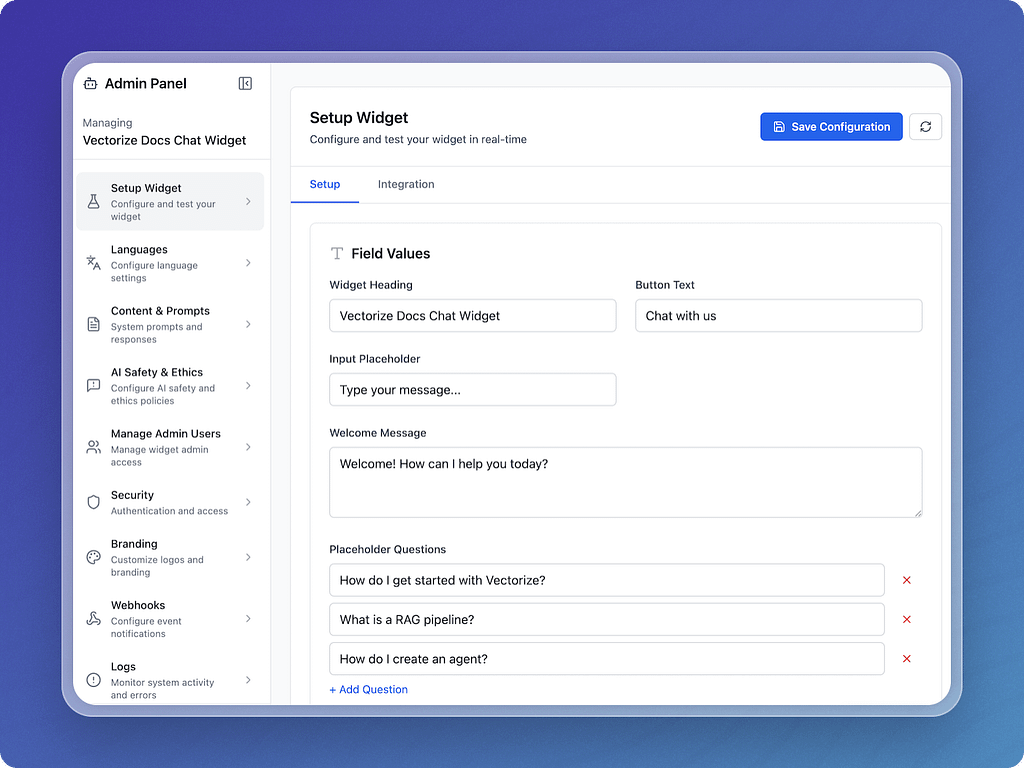Expand the Manage Admin Users chevron

[248, 447]
